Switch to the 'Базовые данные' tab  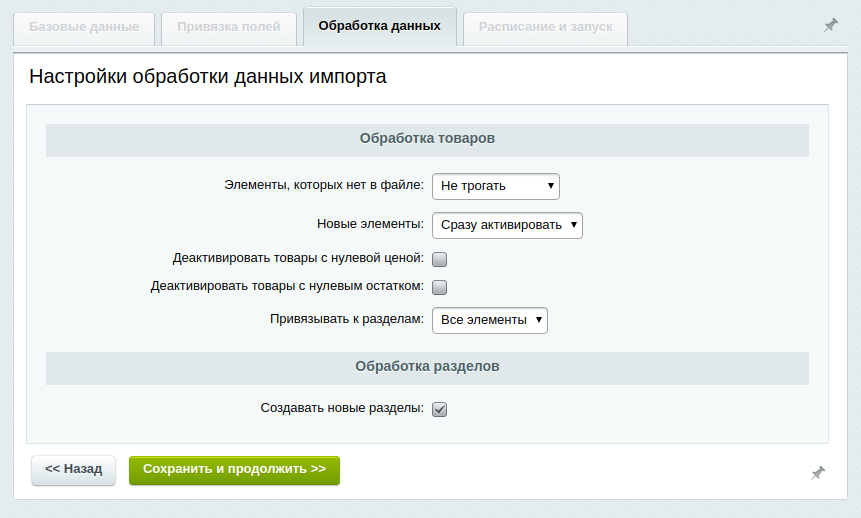coord(84,27)
